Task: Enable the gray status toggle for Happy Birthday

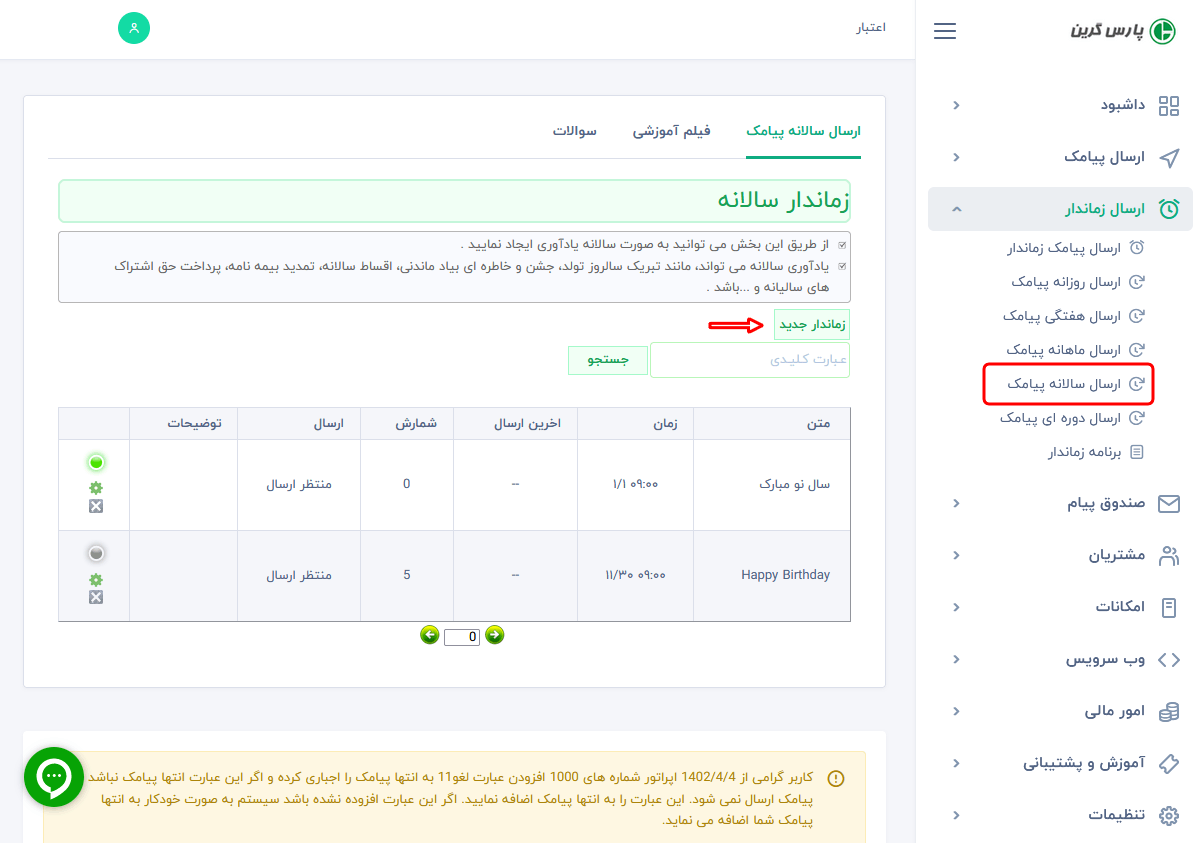Action: pyautogui.click(x=95, y=552)
